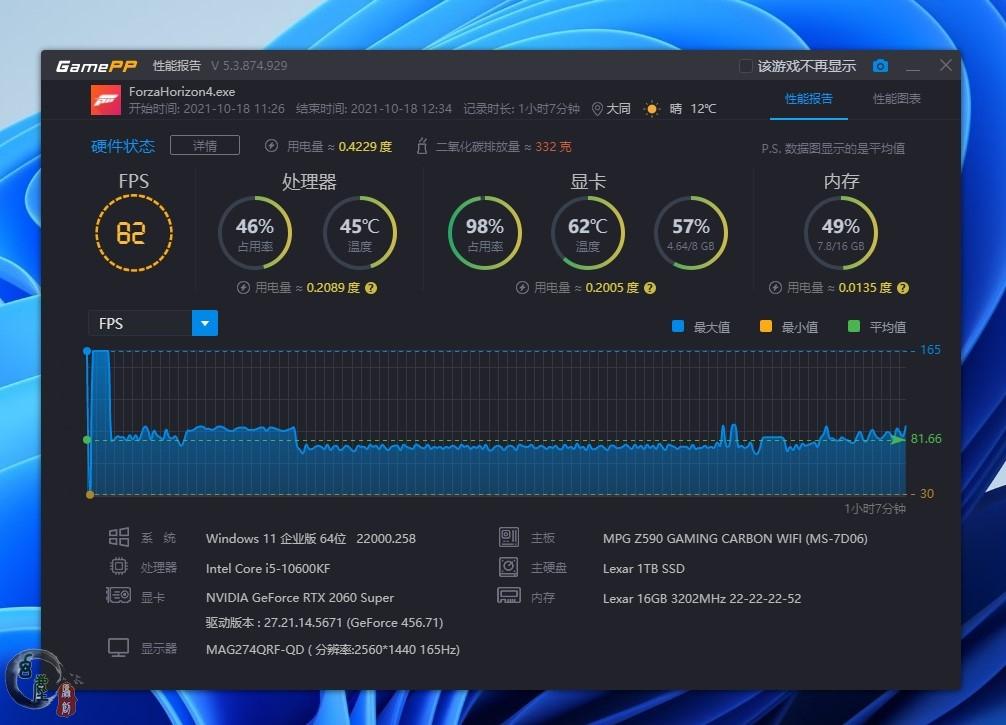1006x725 pixels.
Task: Click the Forza Horizon 4 game icon
Action: click(x=106, y=101)
